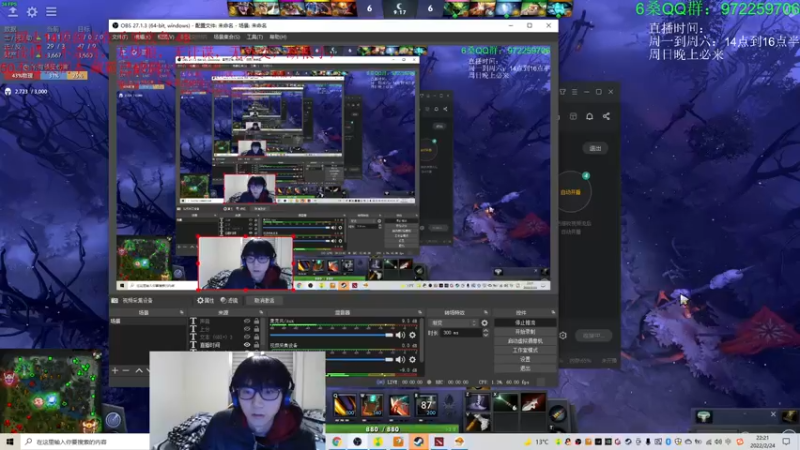Click the Dota minimap

[50, 391]
